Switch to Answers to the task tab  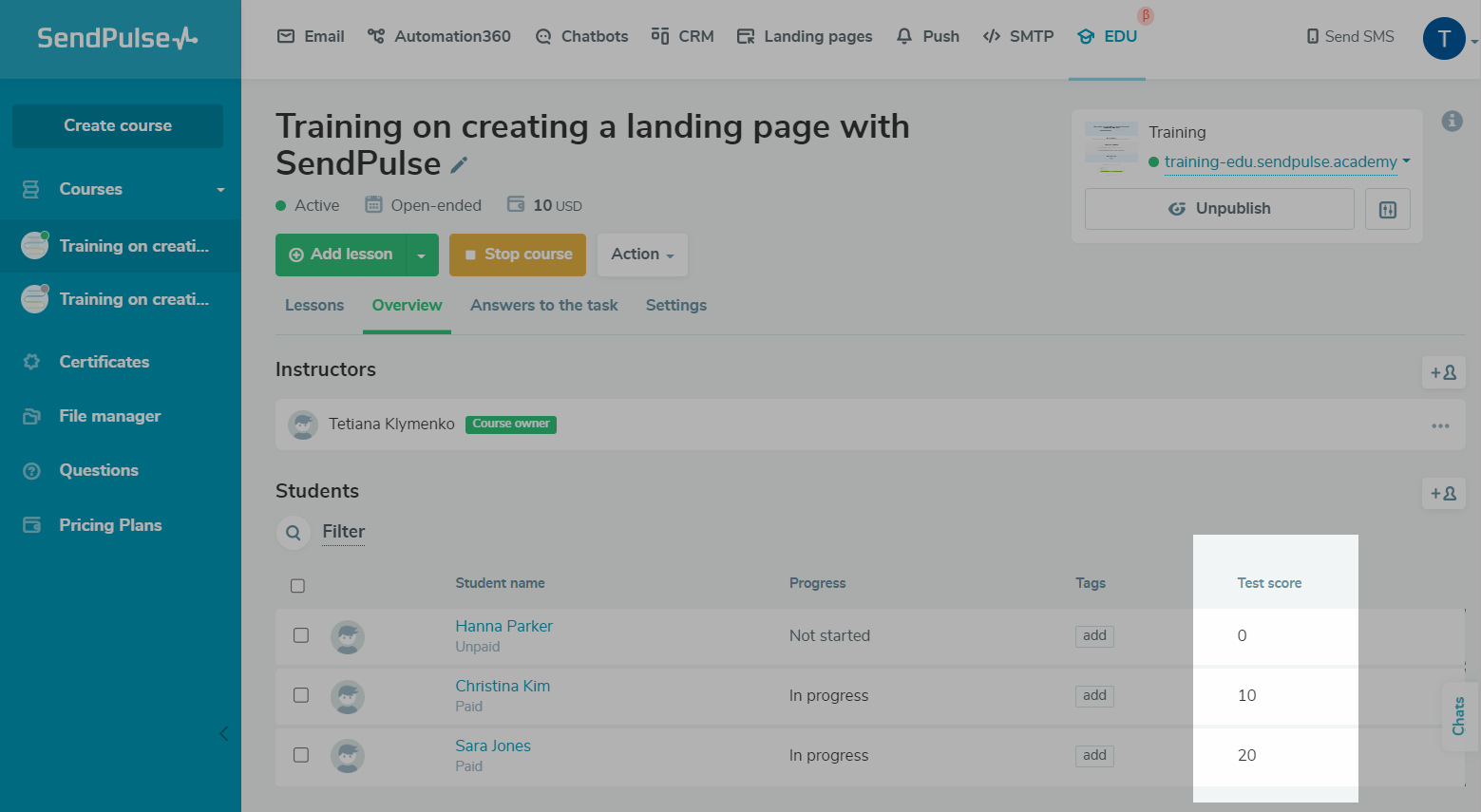coord(544,305)
